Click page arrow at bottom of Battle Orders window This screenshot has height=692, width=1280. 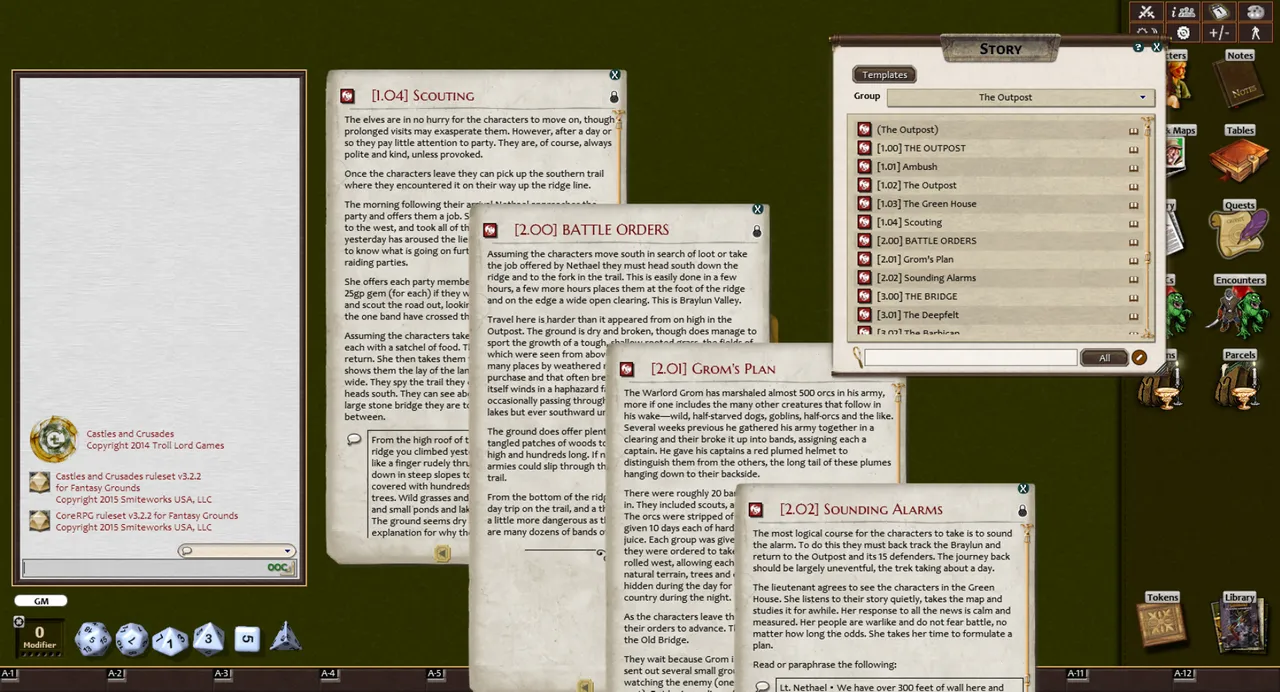[585, 686]
